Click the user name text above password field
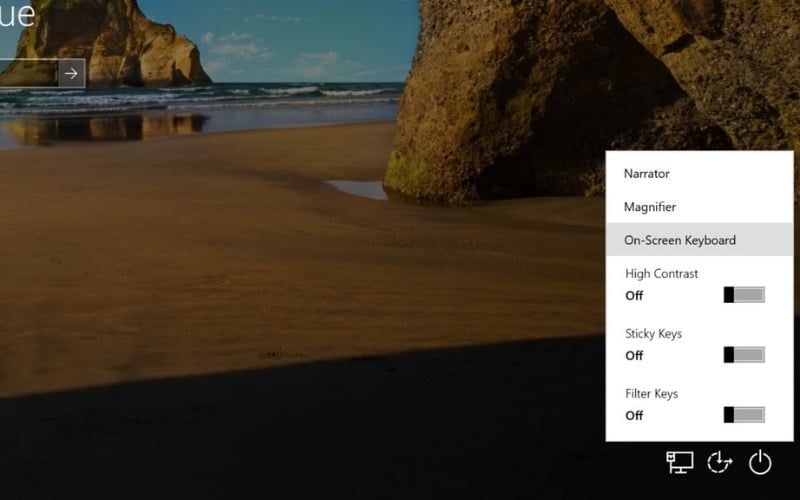The width and height of the screenshot is (800, 500). [x=17, y=17]
